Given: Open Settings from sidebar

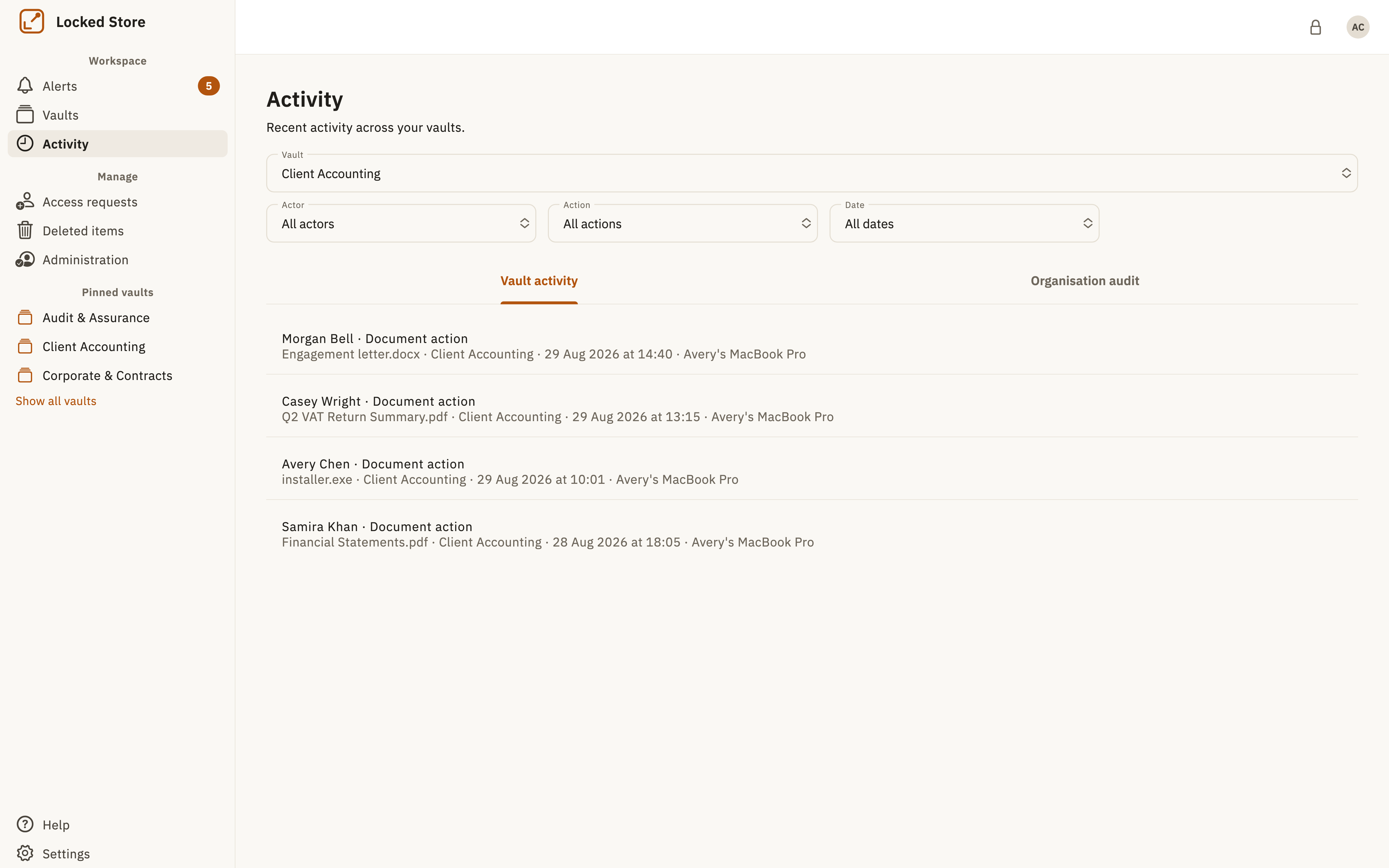Looking at the screenshot, I should click(x=118, y=853).
